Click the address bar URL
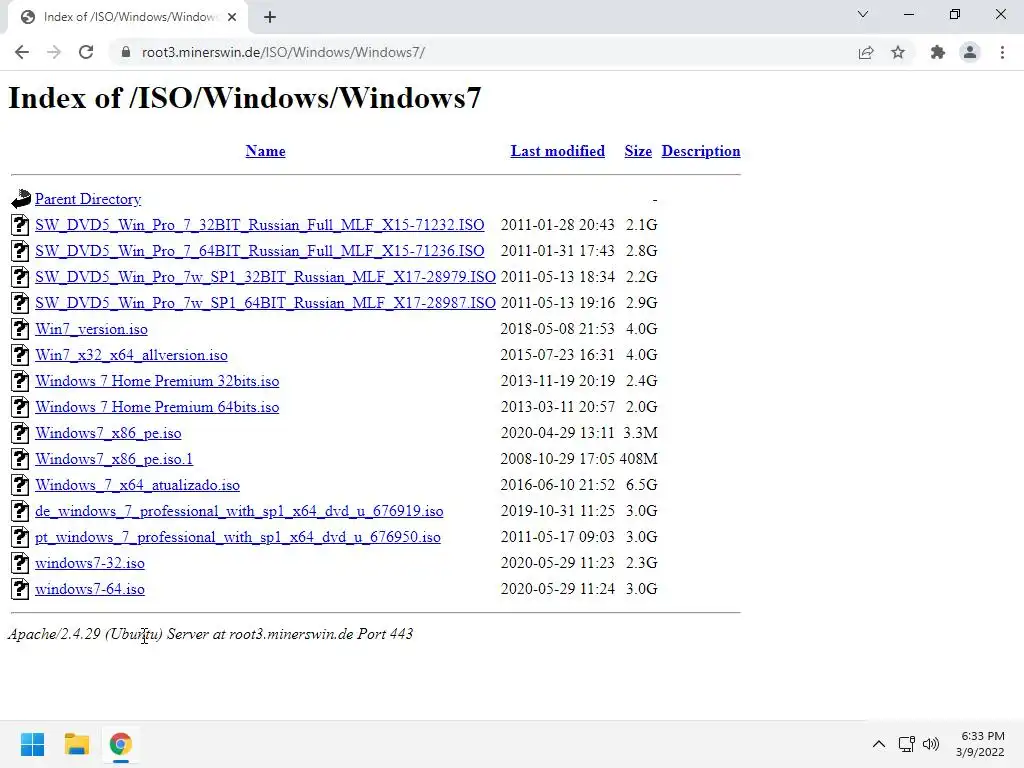Viewport: 1024px width, 768px height. click(x=283, y=52)
